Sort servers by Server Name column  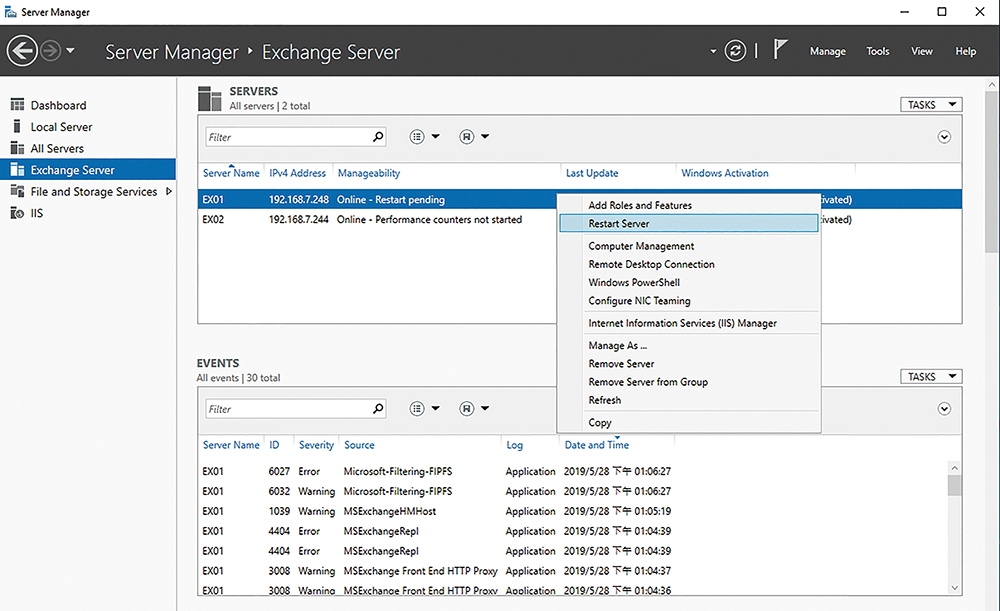coord(231,173)
